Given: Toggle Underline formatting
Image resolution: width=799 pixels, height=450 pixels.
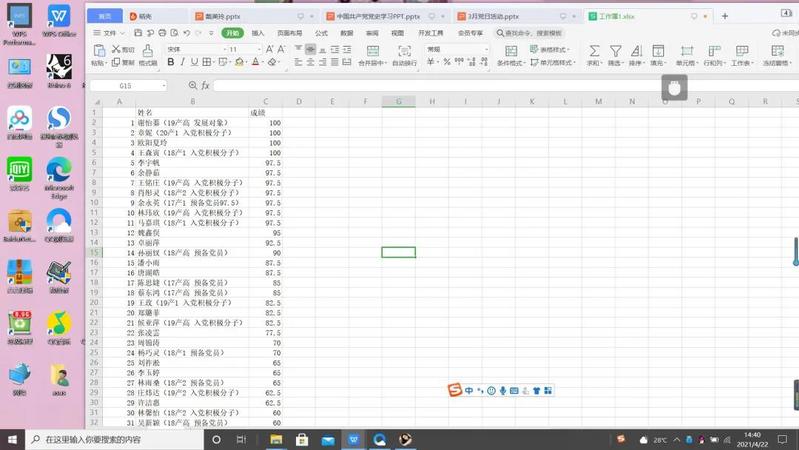Looking at the screenshot, I should coord(194,62).
